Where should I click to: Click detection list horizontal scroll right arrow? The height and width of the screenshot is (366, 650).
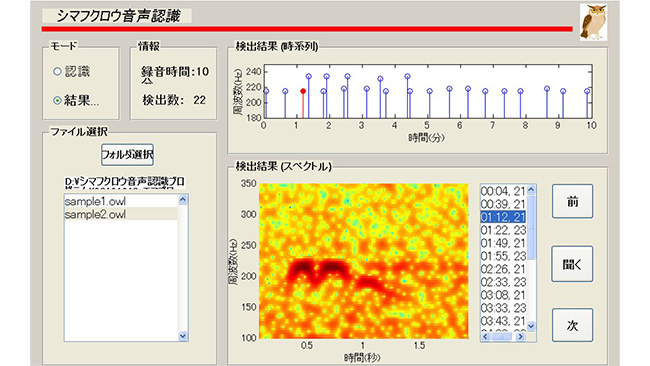pyautogui.click(x=520, y=337)
